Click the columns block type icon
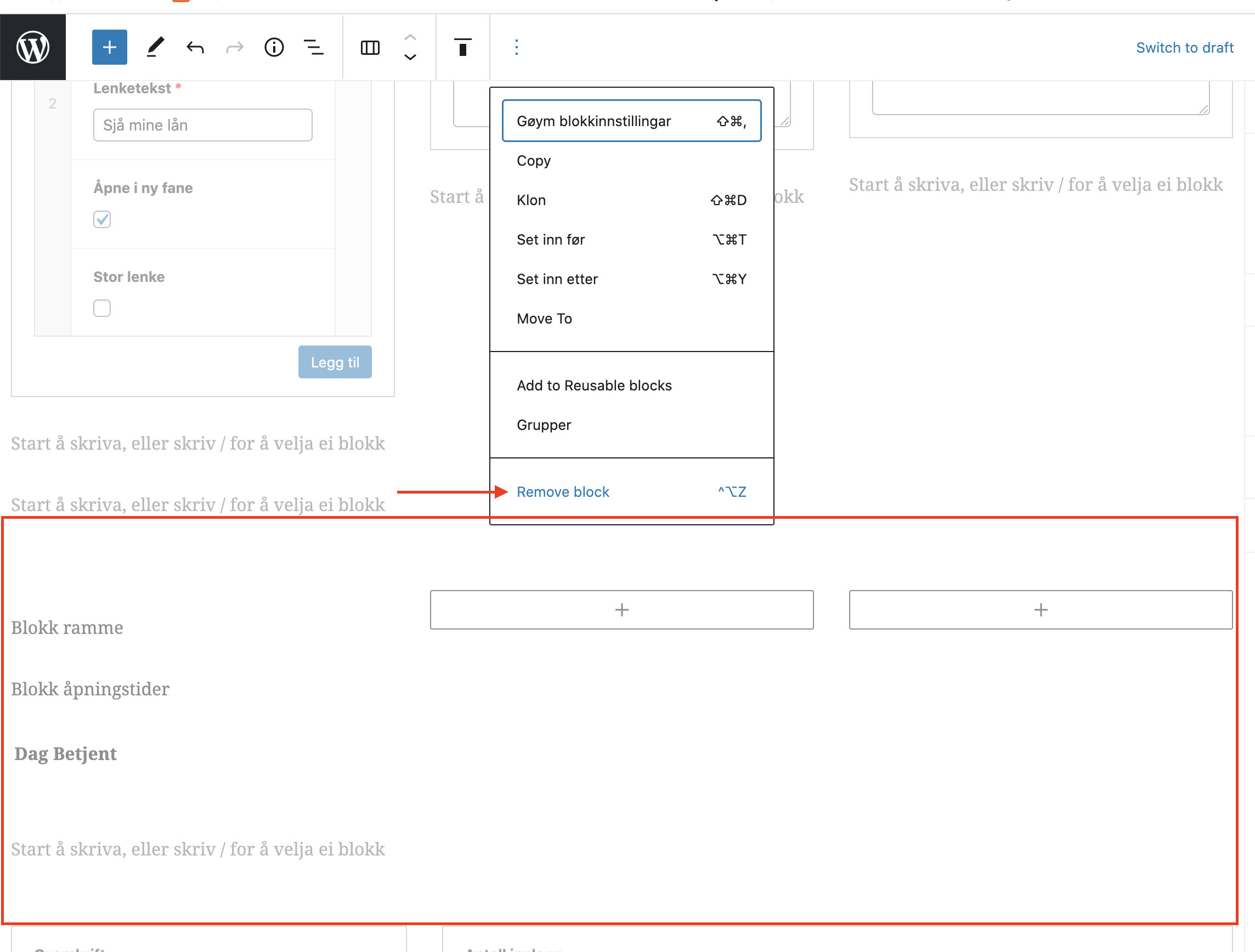The width and height of the screenshot is (1255, 952). coord(370,47)
